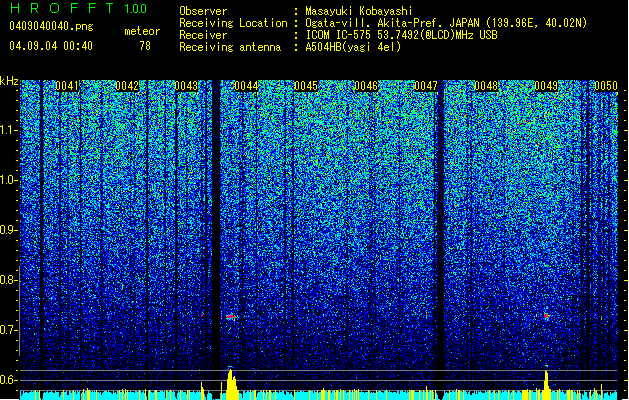Click the meteor count value 78
Image resolution: width=629 pixels, height=400 pixels.
pyautogui.click(x=145, y=46)
